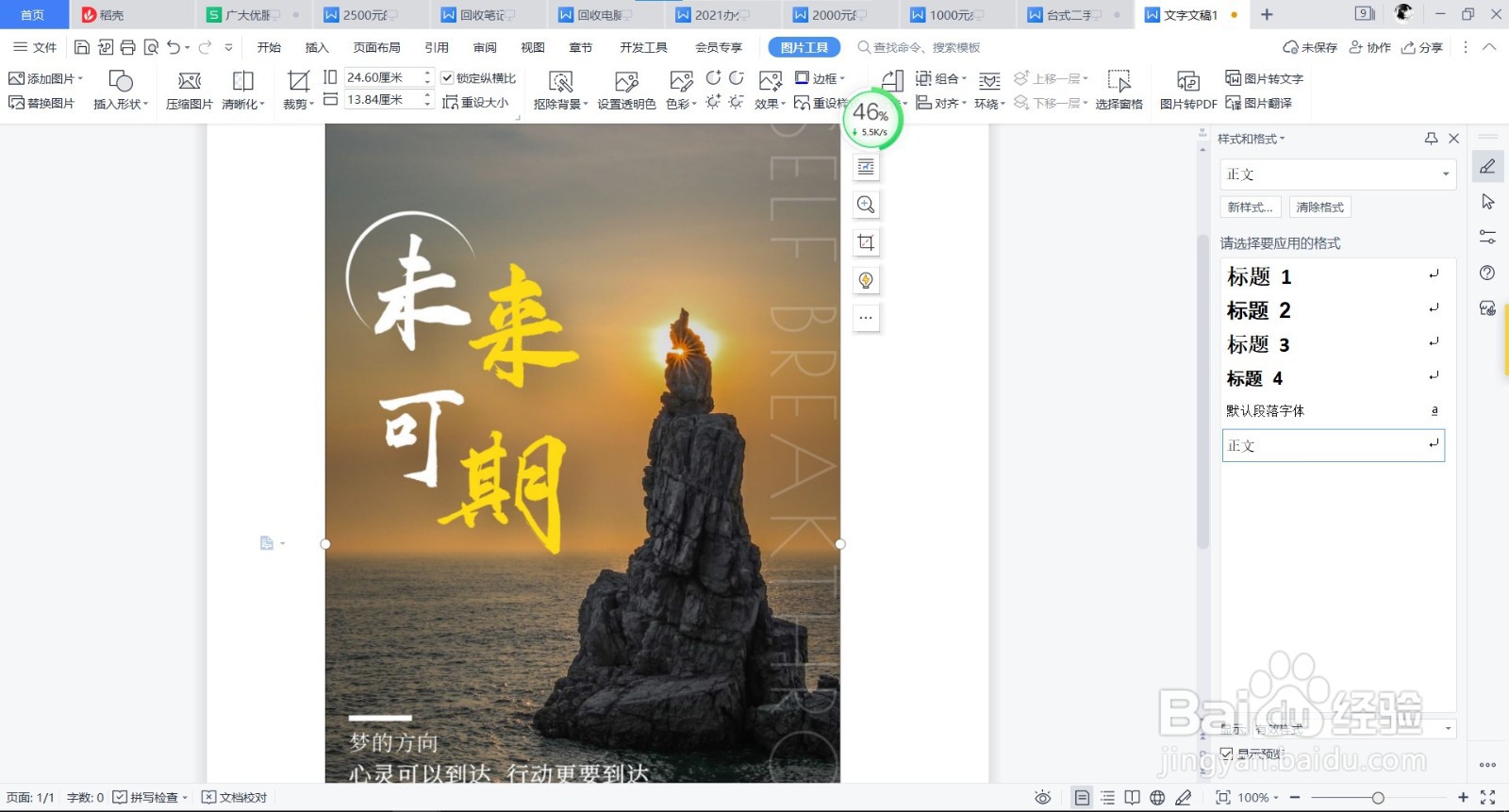
Task: Click the zoom out minus button
Action: (x=1295, y=798)
